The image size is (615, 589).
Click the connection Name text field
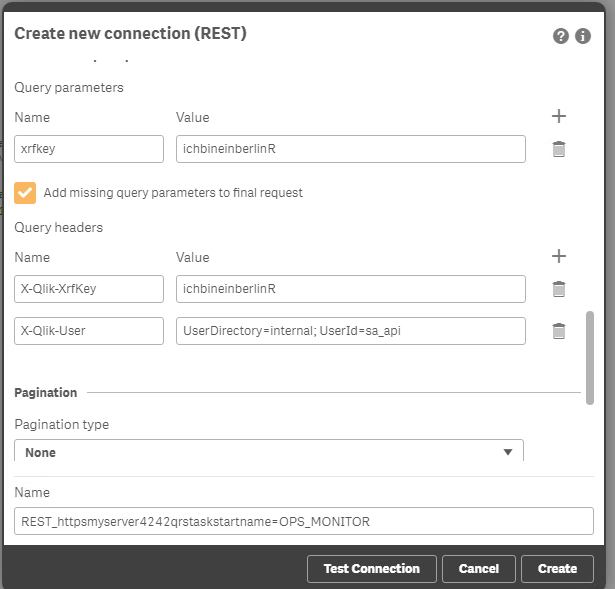coord(304,521)
